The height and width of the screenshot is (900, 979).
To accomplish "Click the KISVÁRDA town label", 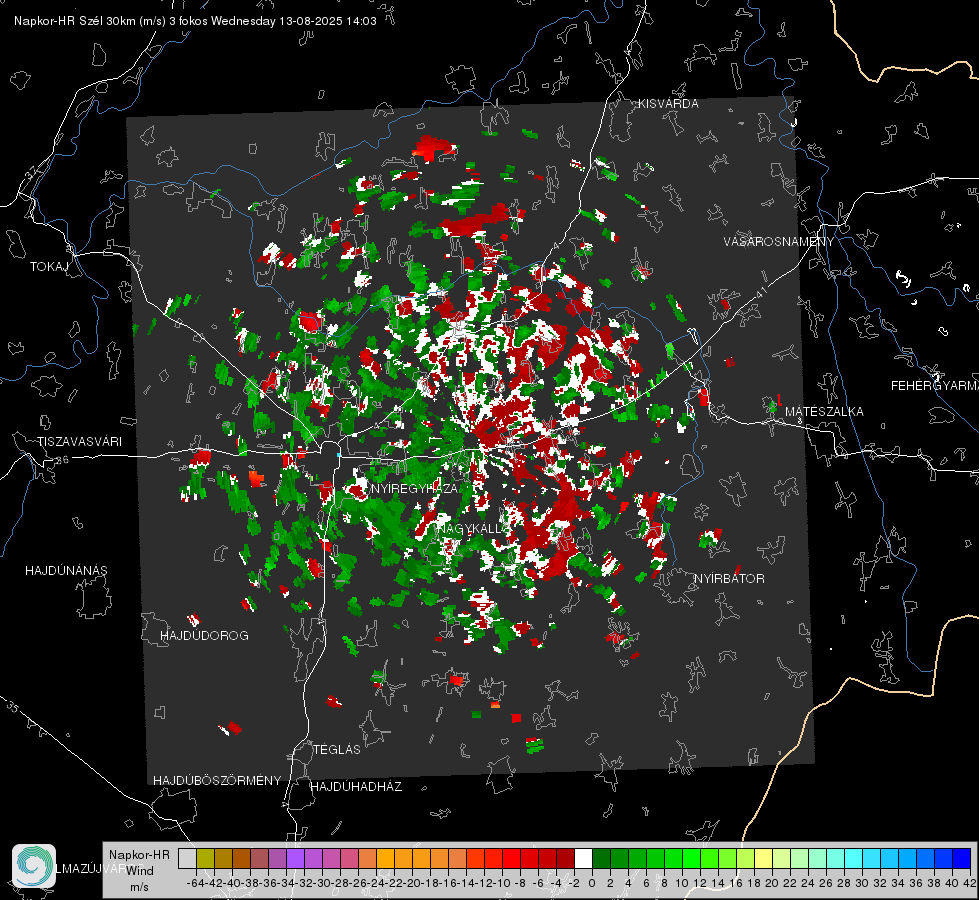I will click(x=668, y=104).
